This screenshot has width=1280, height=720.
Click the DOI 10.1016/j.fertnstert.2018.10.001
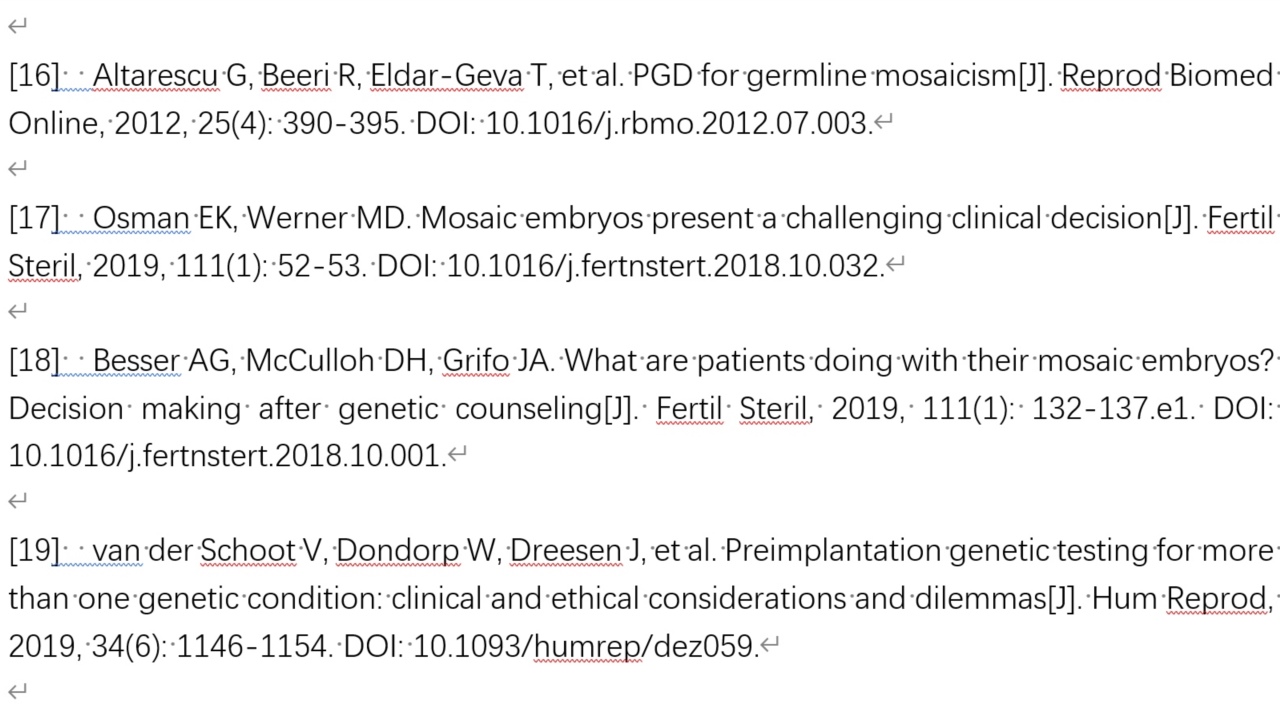coord(226,456)
